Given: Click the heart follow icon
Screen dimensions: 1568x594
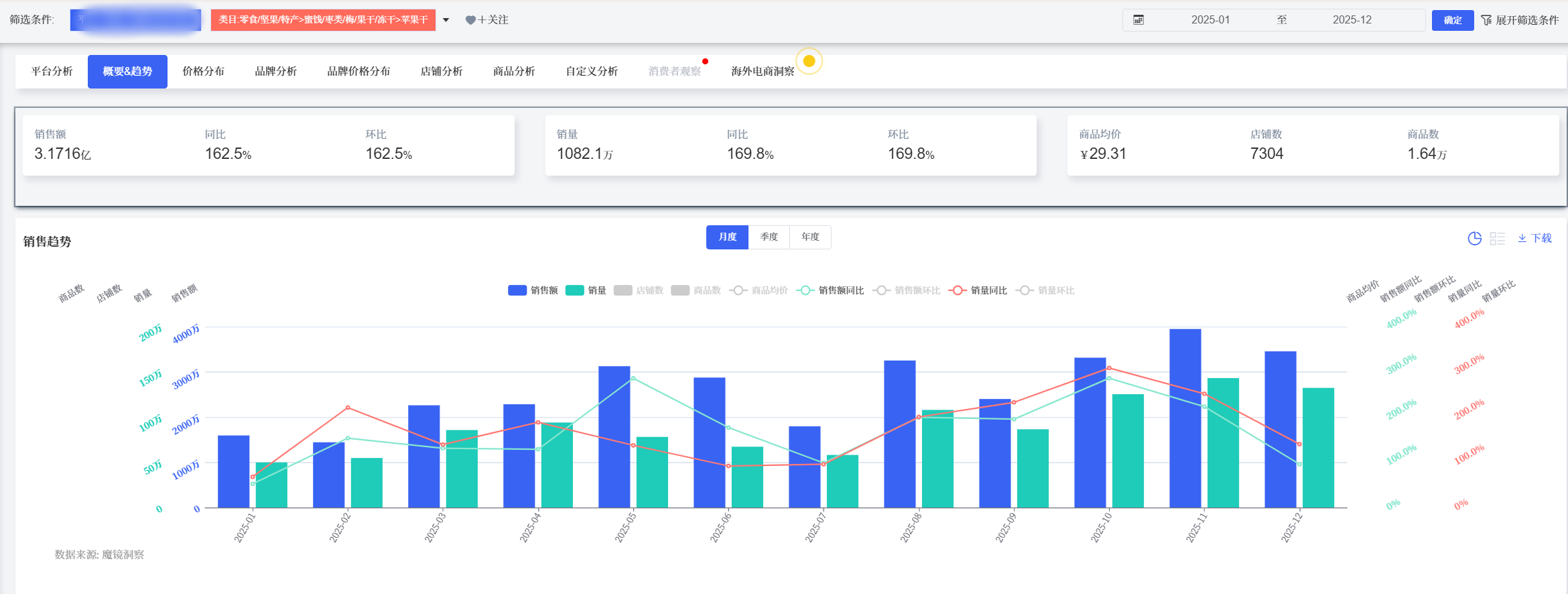Looking at the screenshot, I should (470, 20).
